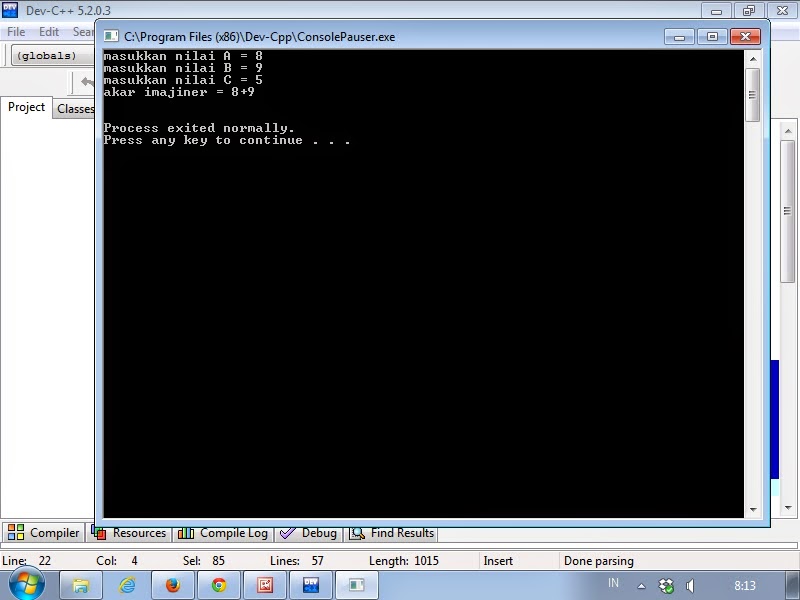The height and width of the screenshot is (600, 800).
Task: Switch to Dev-C++ taskbar button
Action: (x=311, y=585)
